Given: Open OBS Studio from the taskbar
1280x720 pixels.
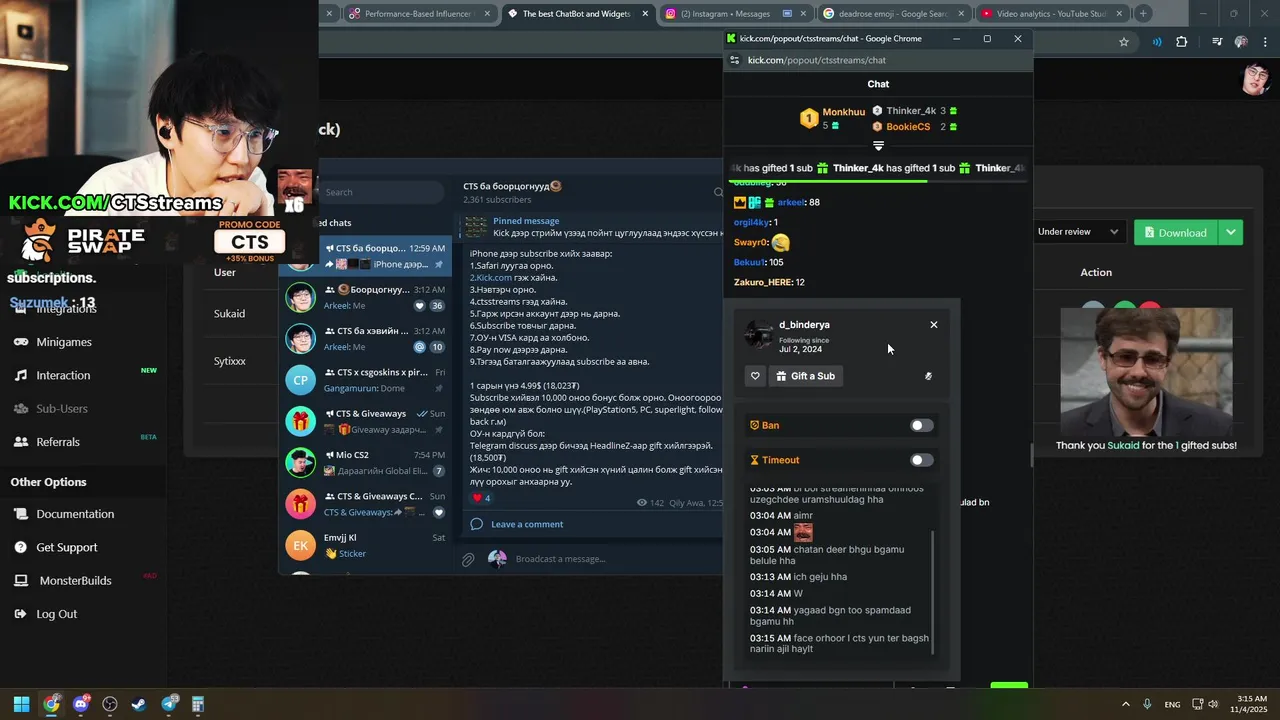Looking at the screenshot, I should click(110, 704).
